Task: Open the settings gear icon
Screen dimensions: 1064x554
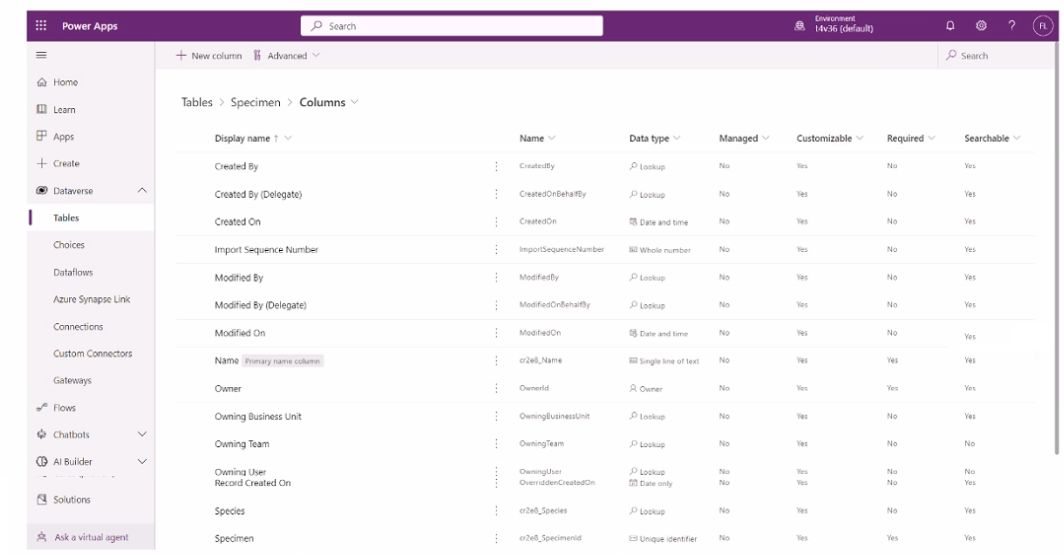Action: (x=981, y=26)
